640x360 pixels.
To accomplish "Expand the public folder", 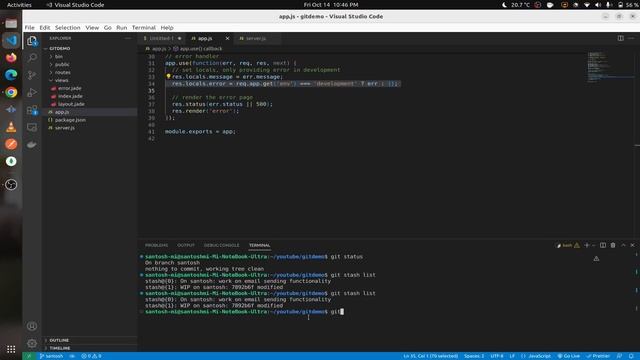I will point(62,64).
